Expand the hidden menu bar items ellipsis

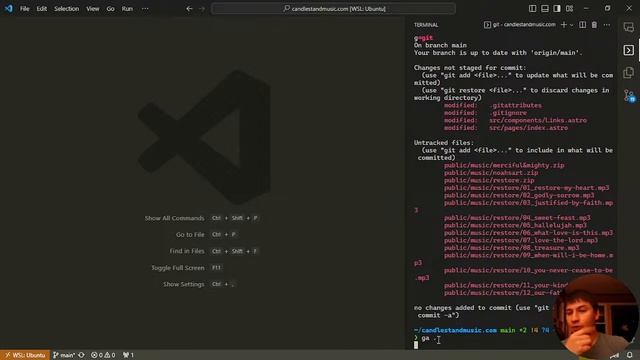tap(145, 9)
